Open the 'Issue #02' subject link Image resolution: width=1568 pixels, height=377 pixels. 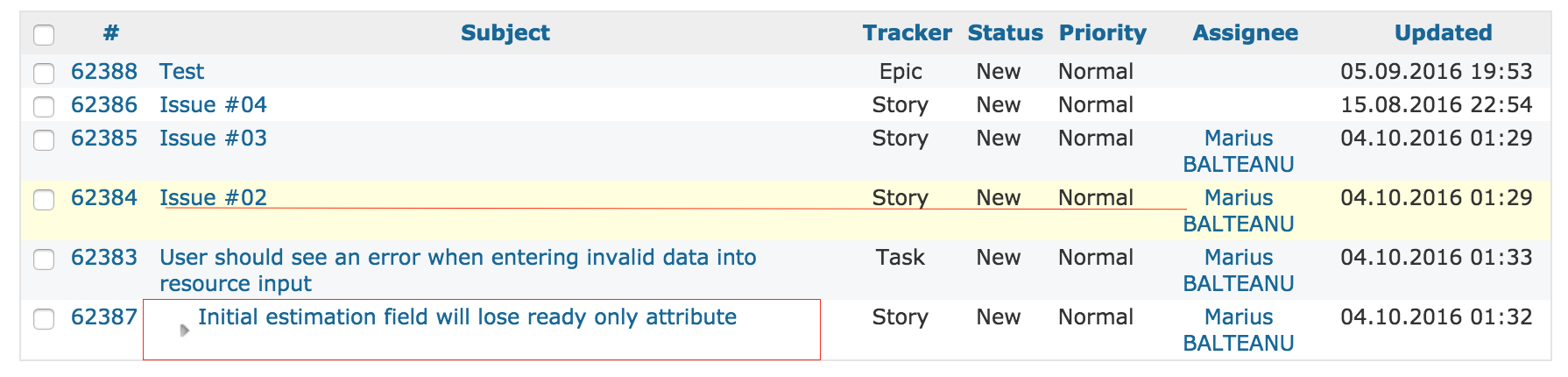click(x=213, y=198)
